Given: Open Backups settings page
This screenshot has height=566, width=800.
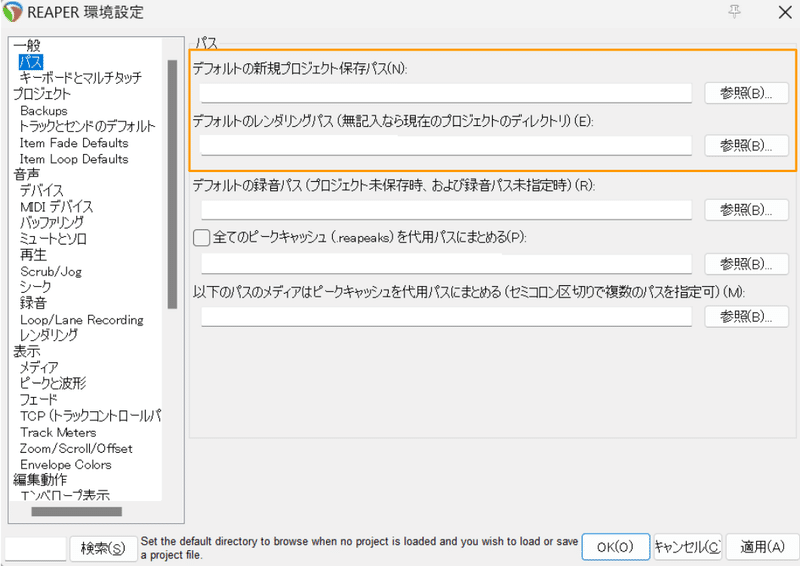Looking at the screenshot, I should [x=43, y=110].
